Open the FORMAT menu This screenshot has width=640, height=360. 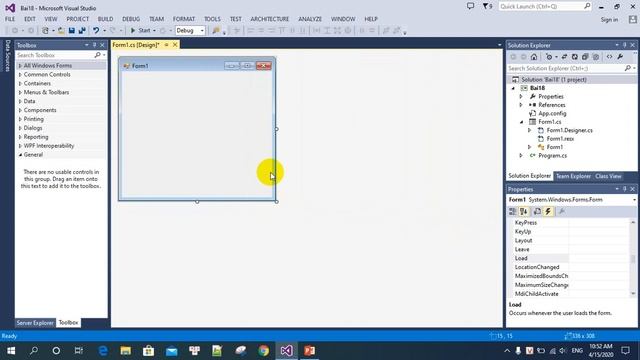coord(184,19)
